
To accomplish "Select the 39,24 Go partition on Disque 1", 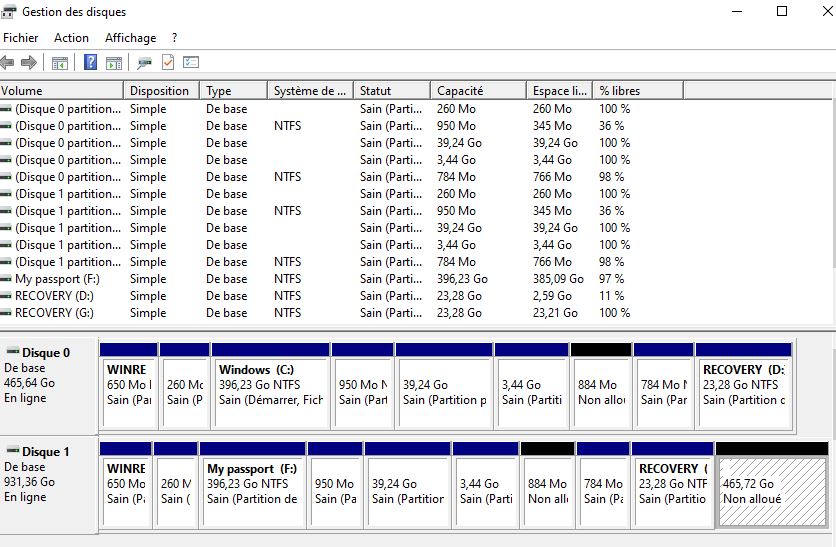I will 408,485.
